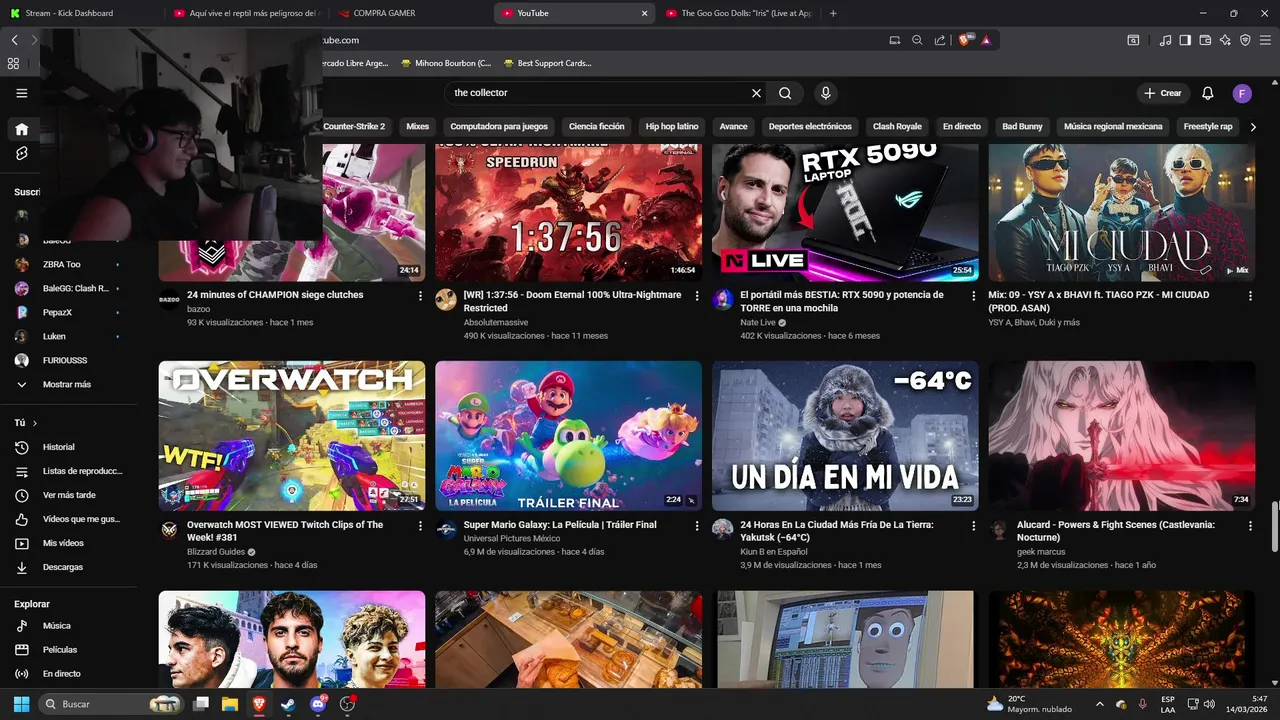The image size is (1280, 720).
Task: Show more filter chips with right arrow
Action: [x=1253, y=127]
